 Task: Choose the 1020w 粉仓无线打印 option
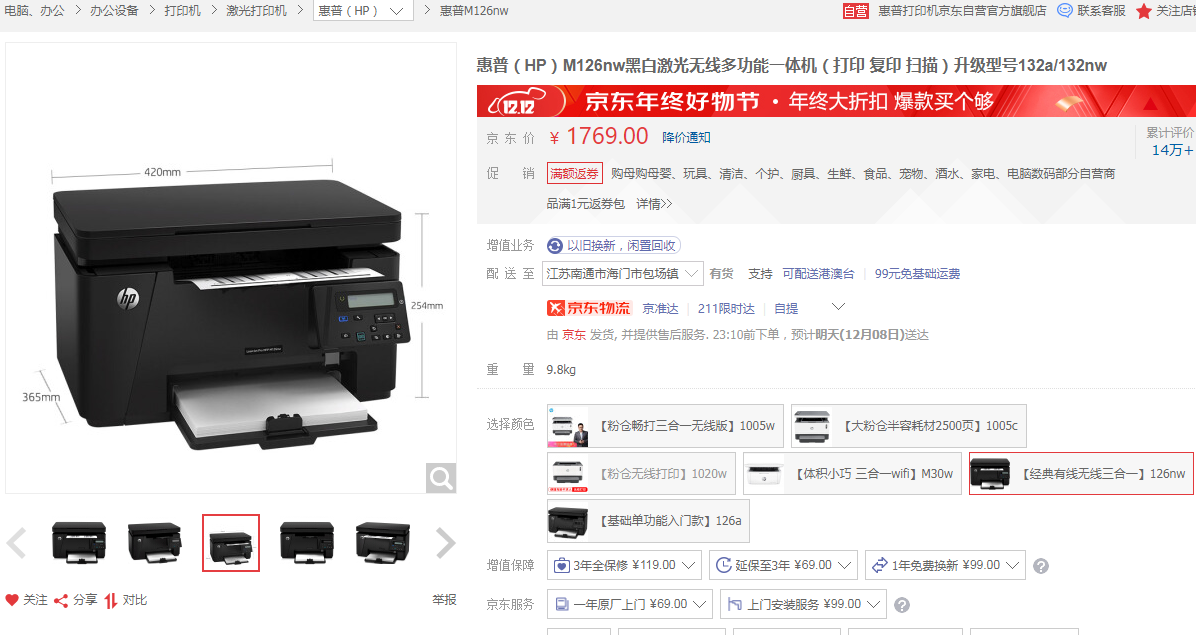pos(641,473)
